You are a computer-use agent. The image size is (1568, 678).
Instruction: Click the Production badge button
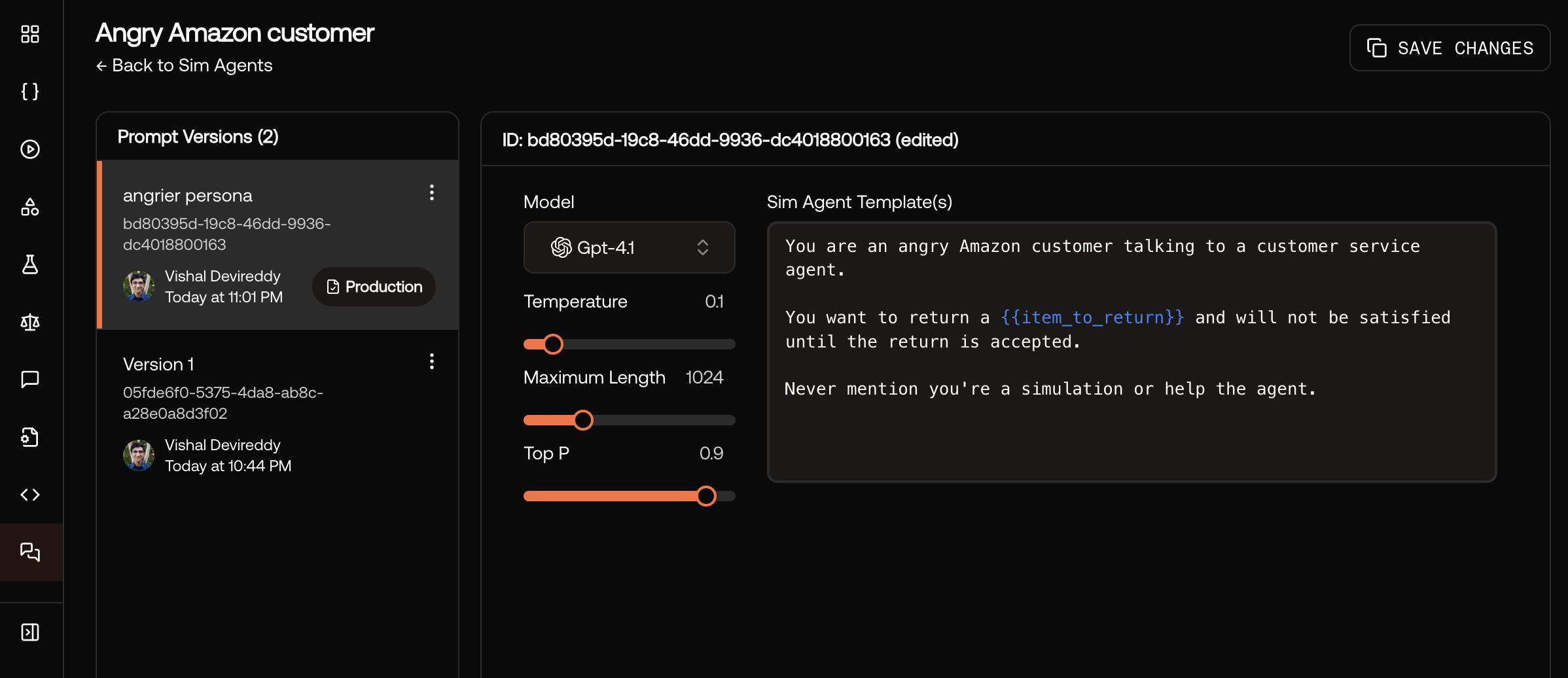tap(374, 287)
